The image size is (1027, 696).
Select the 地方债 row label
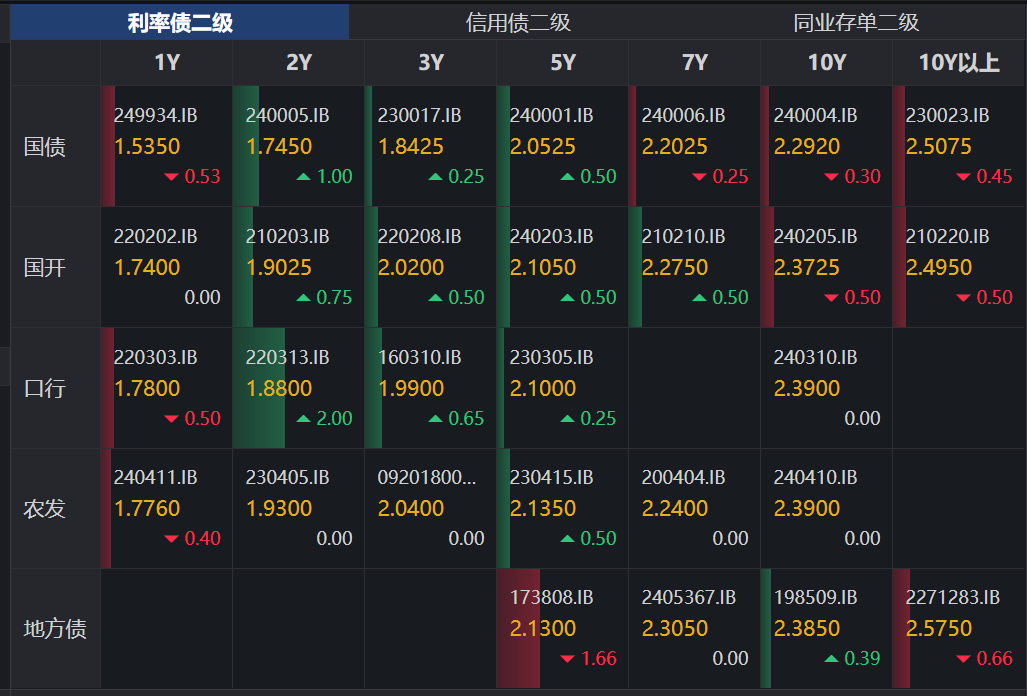coord(55,629)
